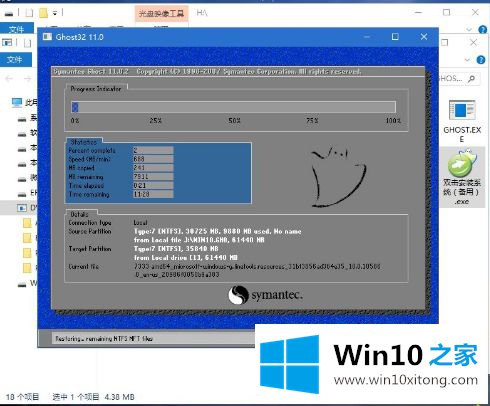Click the blank page icon in top quick access toolbar
This screenshot has width=490, height=406.
29,13
